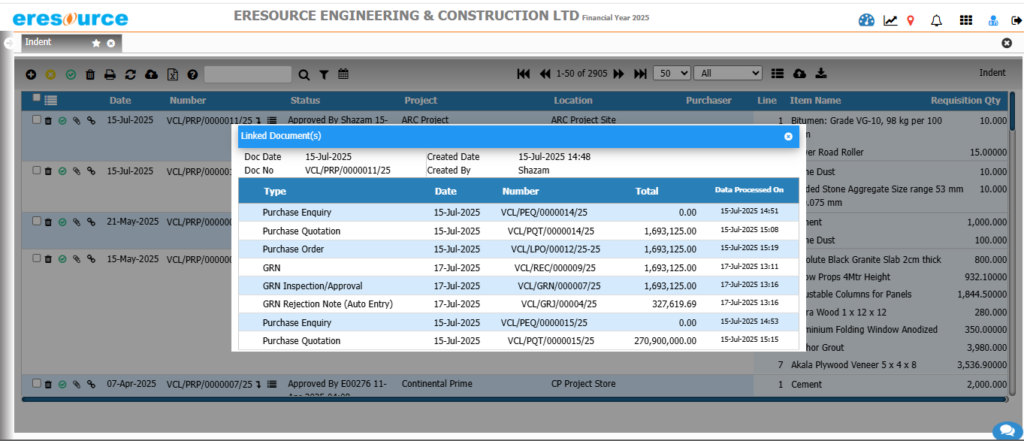Screen dimensions: 1024x441
Task: Open the 50 page-size dropdown
Action: 670,74
